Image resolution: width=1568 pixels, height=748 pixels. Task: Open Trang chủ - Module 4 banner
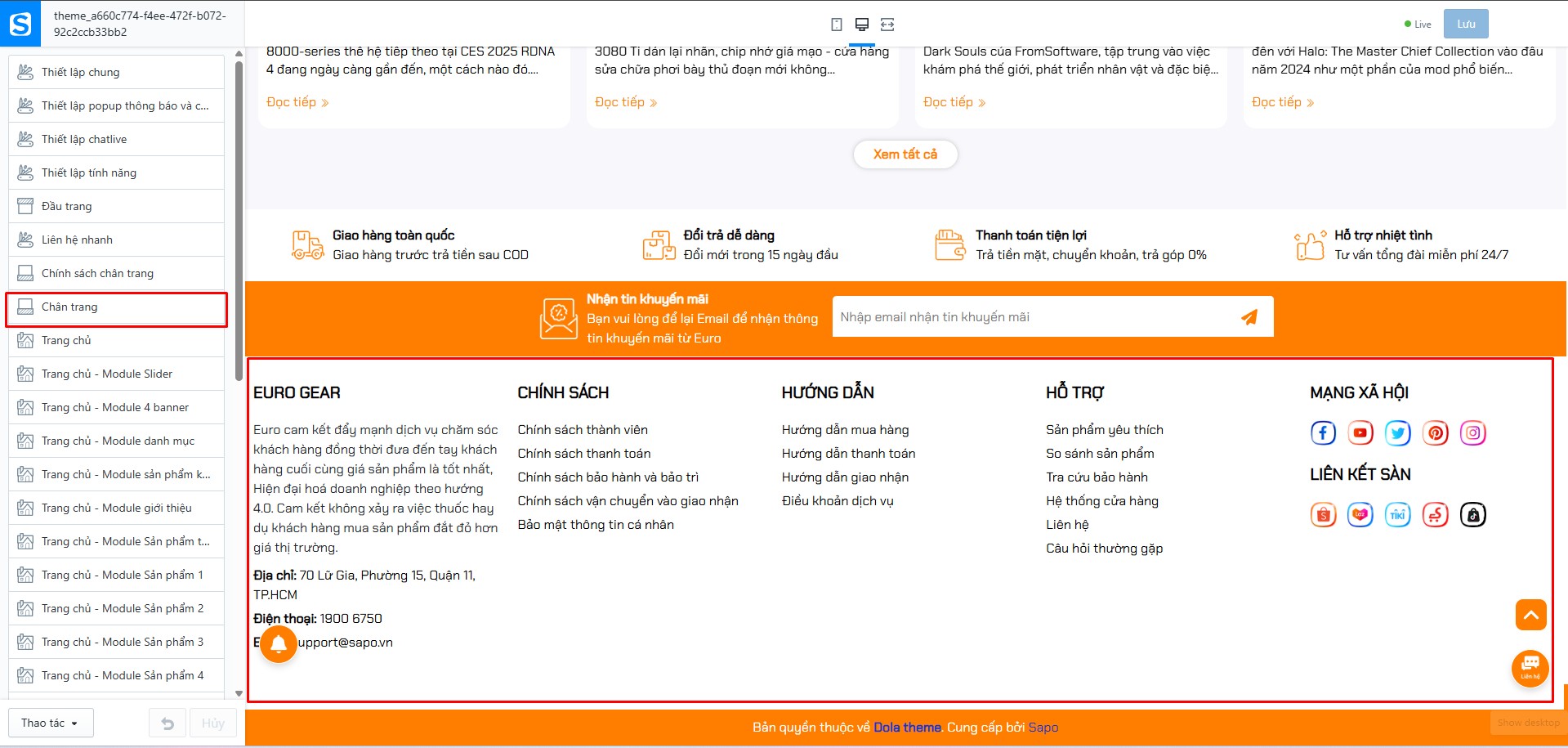click(x=116, y=407)
